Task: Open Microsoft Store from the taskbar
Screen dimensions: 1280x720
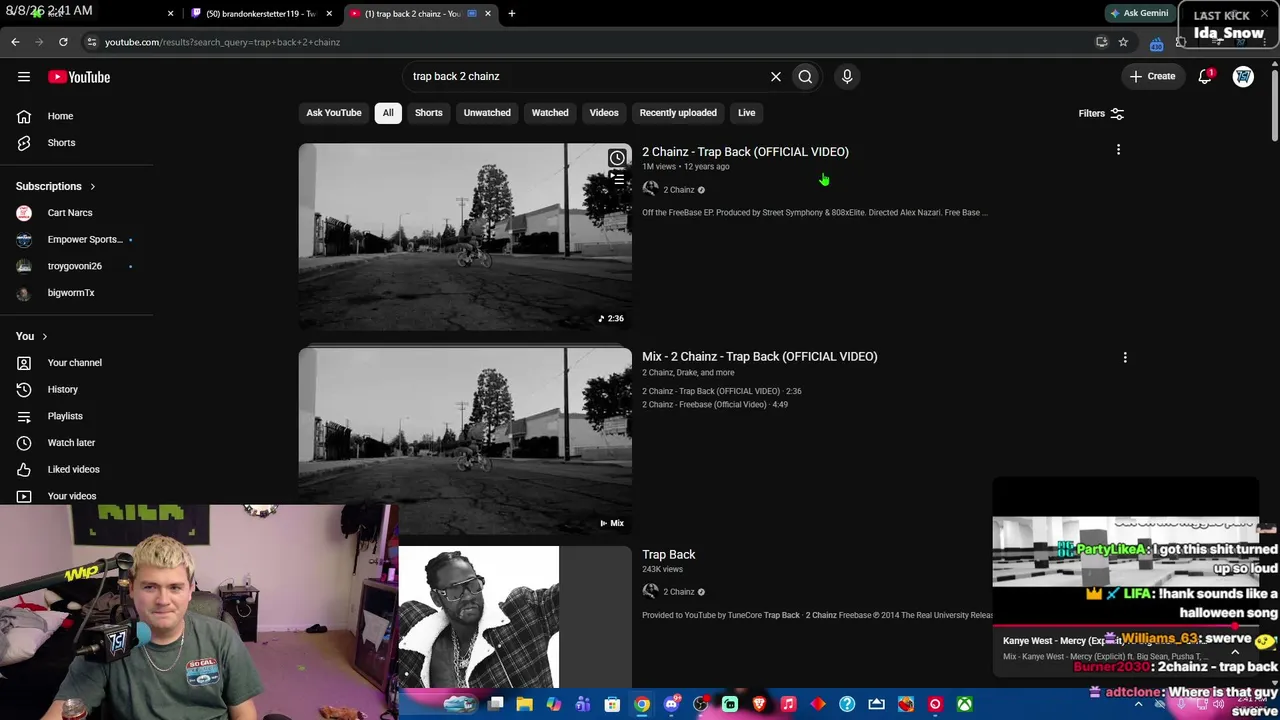Action: click(x=613, y=704)
